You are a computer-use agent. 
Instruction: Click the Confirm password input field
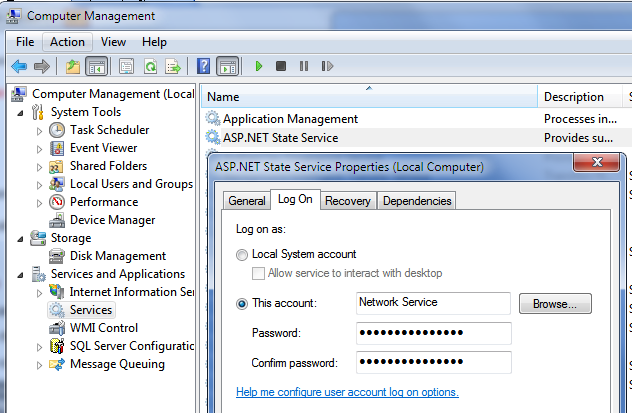[x=434, y=362]
